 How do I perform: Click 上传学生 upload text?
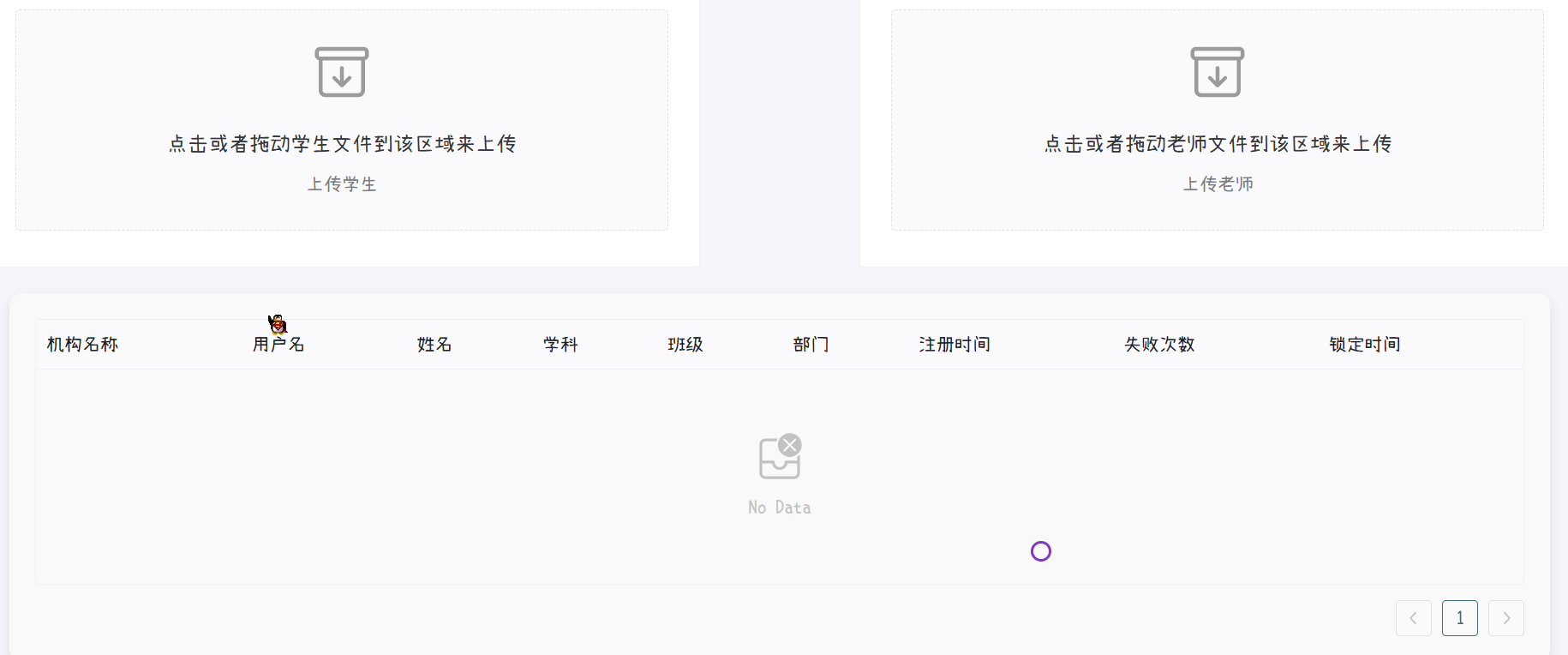click(342, 184)
